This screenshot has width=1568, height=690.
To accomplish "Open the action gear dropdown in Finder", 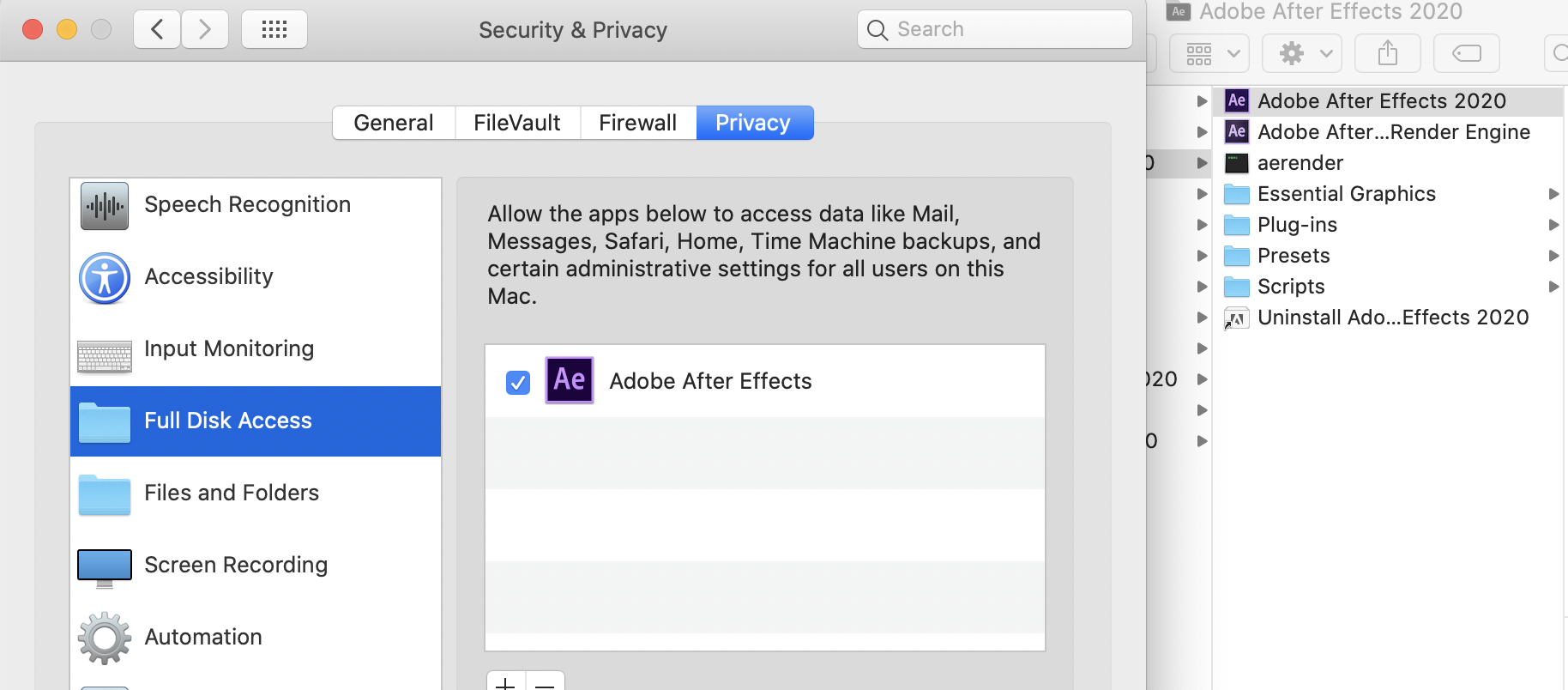I will 1300,52.
